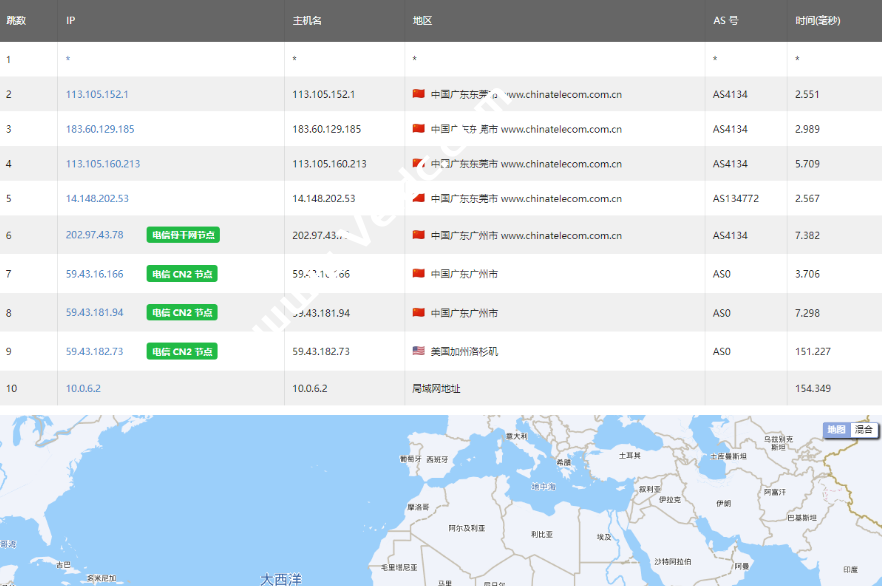Switch map to 地图 view

835,429
